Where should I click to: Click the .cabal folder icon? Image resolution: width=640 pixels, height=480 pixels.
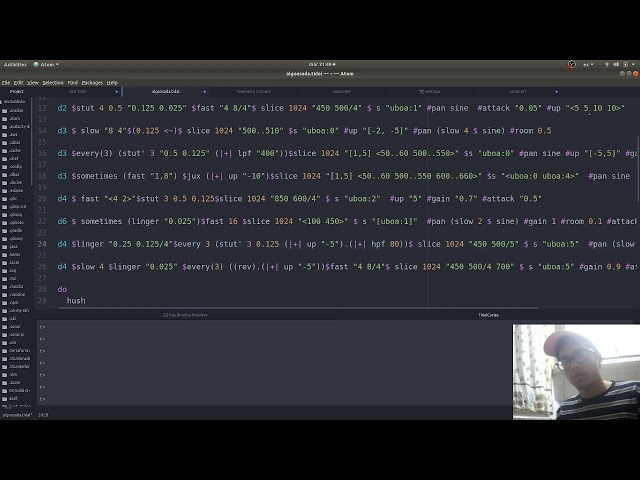pyautogui.click(x=4, y=142)
